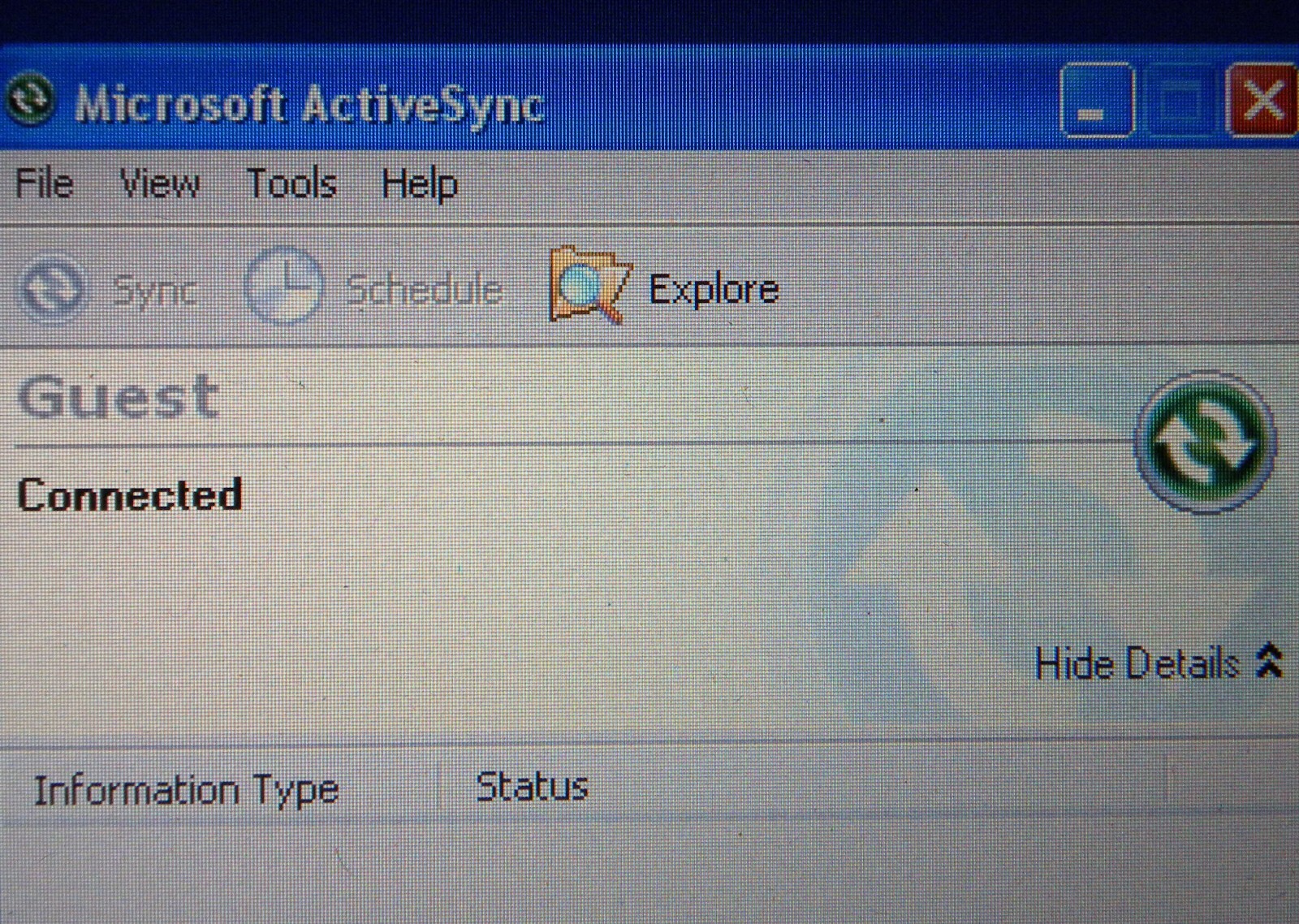This screenshot has height=924, width=1299.
Task: Click the Hide Details link text
Action: pos(1137,663)
